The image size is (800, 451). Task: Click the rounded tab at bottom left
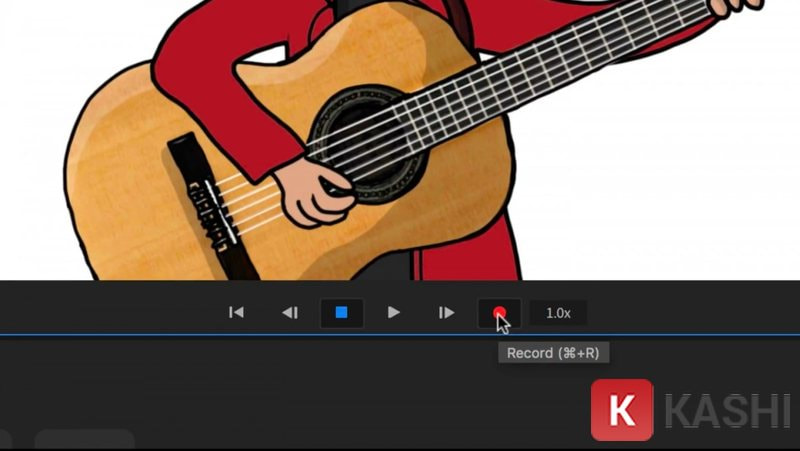click(x=85, y=441)
